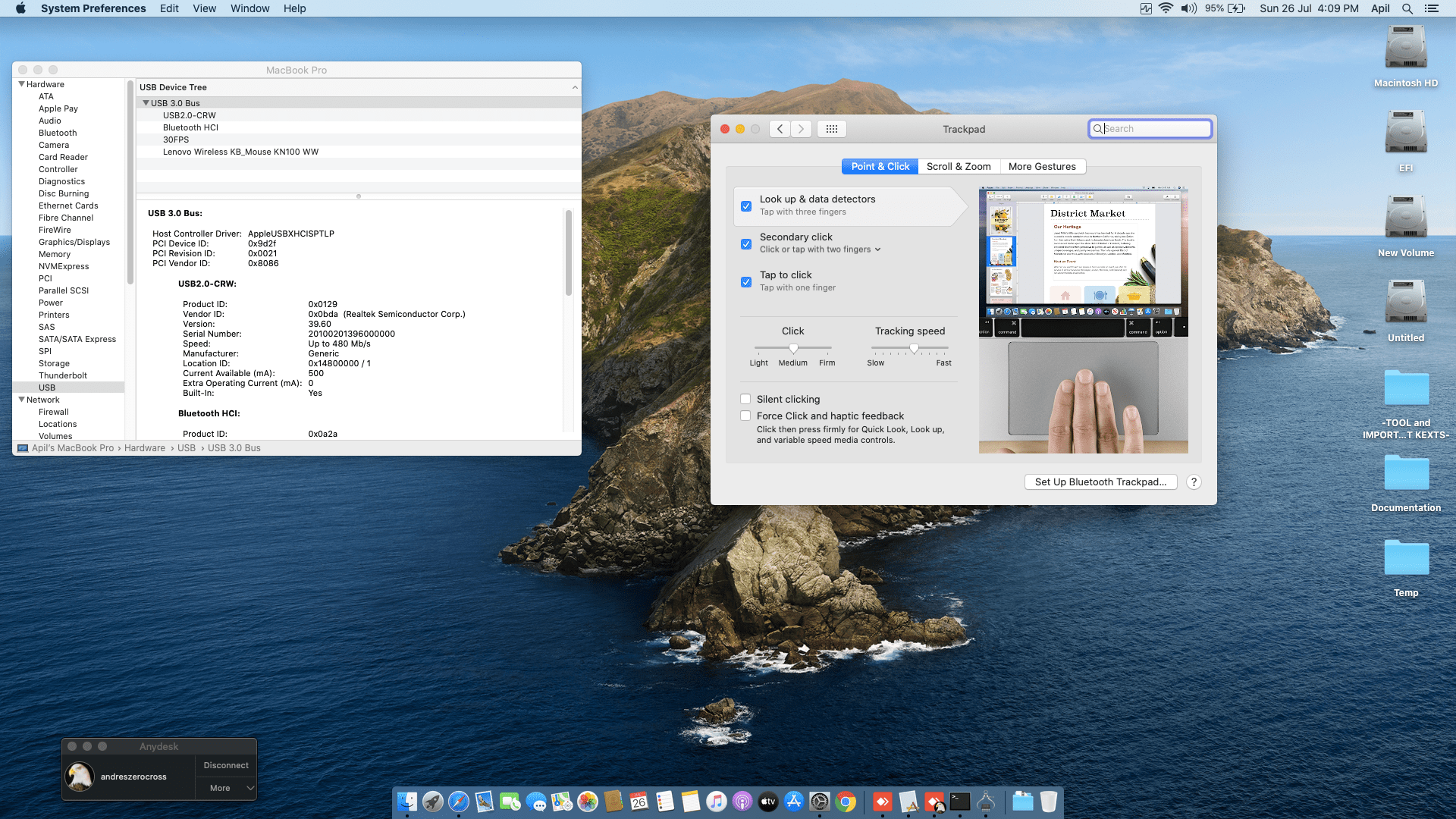Open Apple TV from the Dock
This screenshot has width=1456, height=819.
[768, 802]
